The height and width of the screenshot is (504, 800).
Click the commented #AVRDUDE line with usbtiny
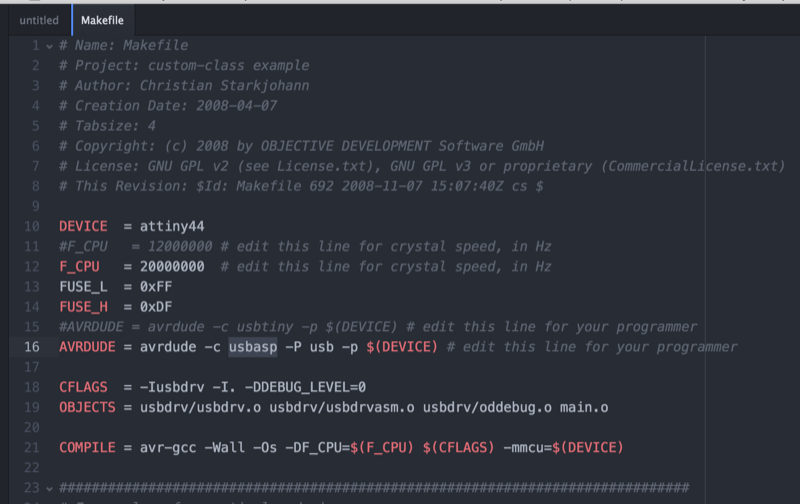point(378,327)
